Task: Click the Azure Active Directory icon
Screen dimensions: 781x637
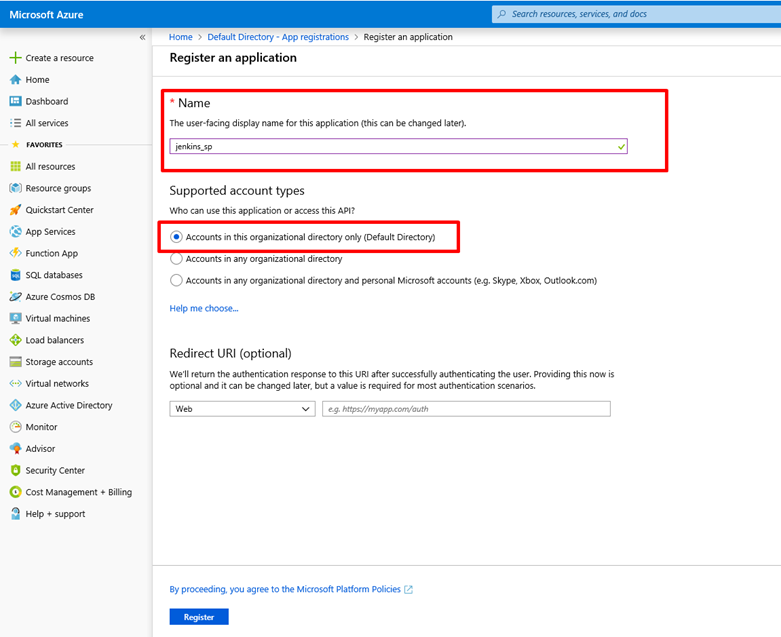Action: pos(15,405)
